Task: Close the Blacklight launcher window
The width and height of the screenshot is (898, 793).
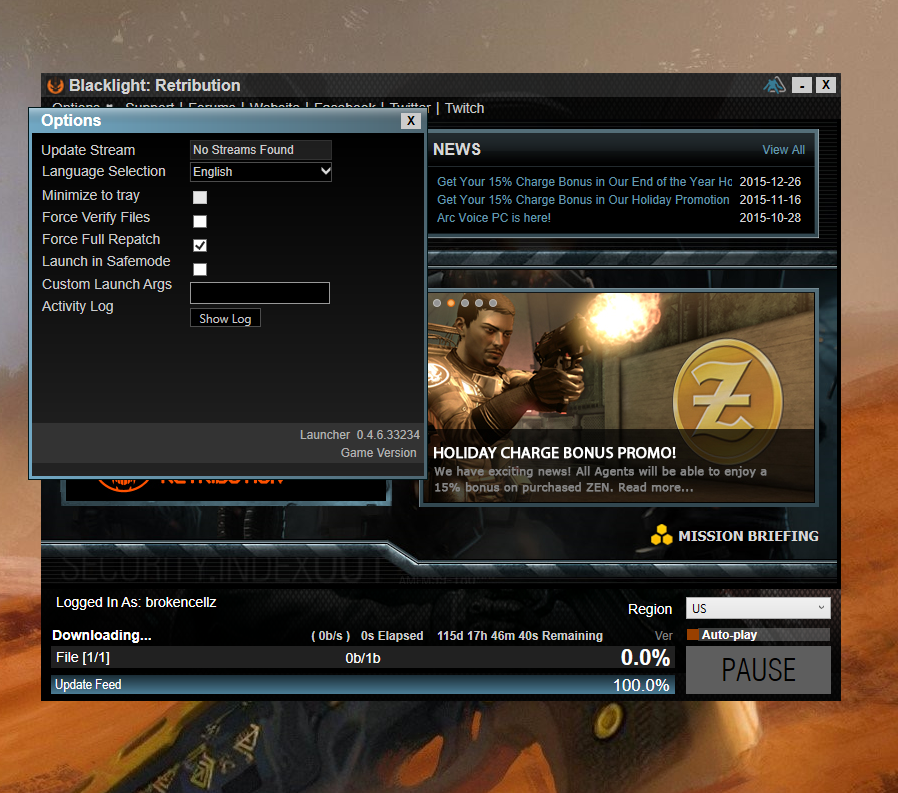Action: tap(826, 85)
